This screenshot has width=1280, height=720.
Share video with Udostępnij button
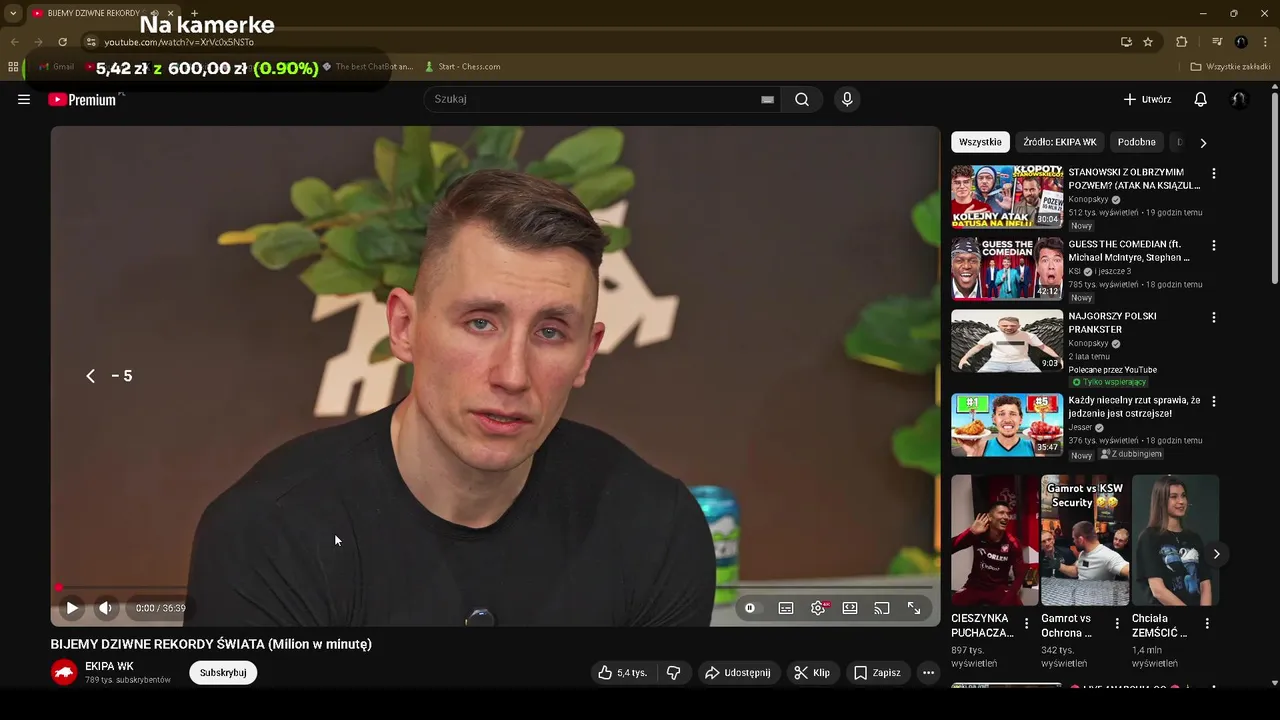point(738,673)
